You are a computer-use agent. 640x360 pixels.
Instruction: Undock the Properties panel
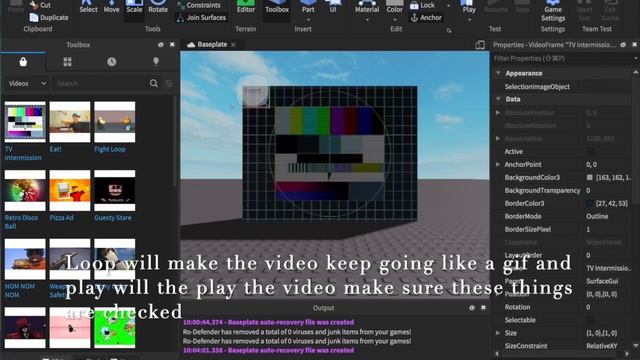(x=623, y=44)
